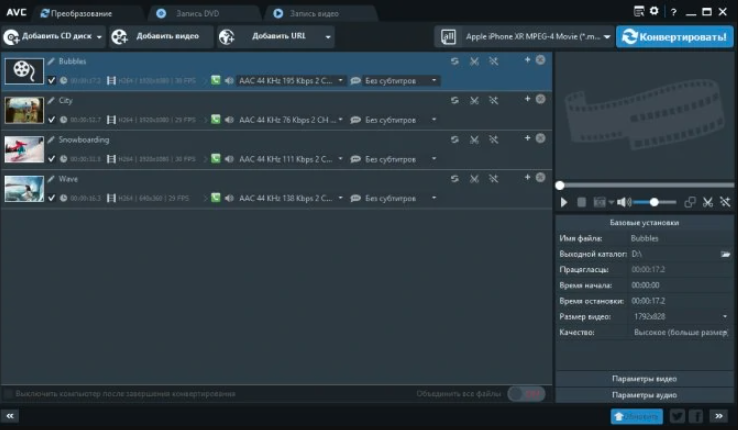Switch to the Запись видео tab
This screenshot has width=738, height=430.
point(320,13)
